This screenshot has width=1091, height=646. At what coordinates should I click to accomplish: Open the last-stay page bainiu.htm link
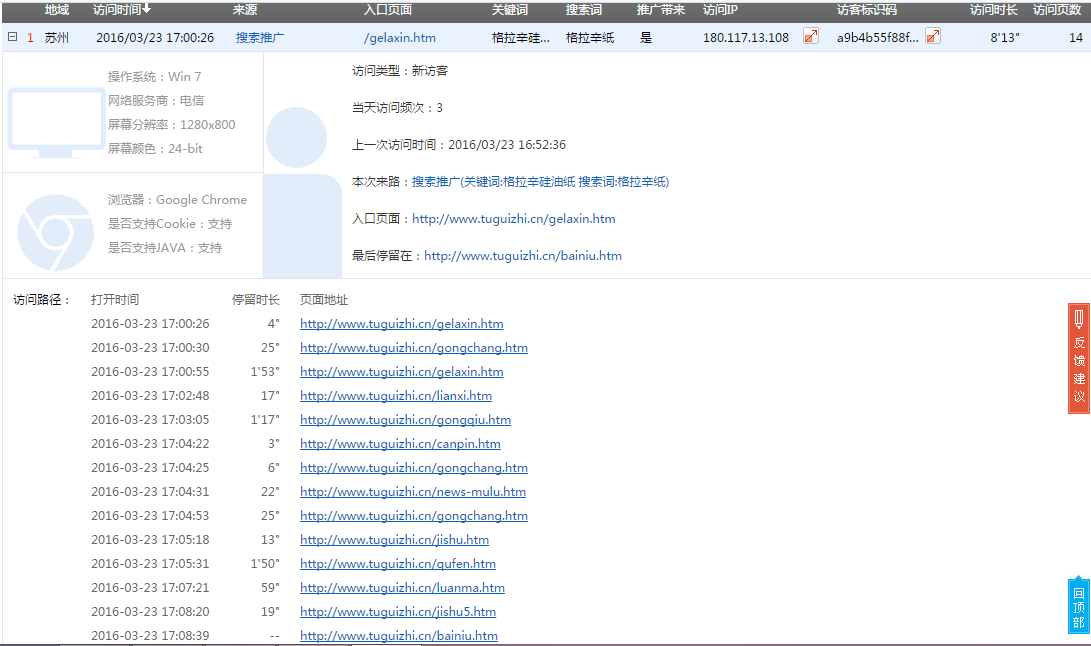click(523, 255)
